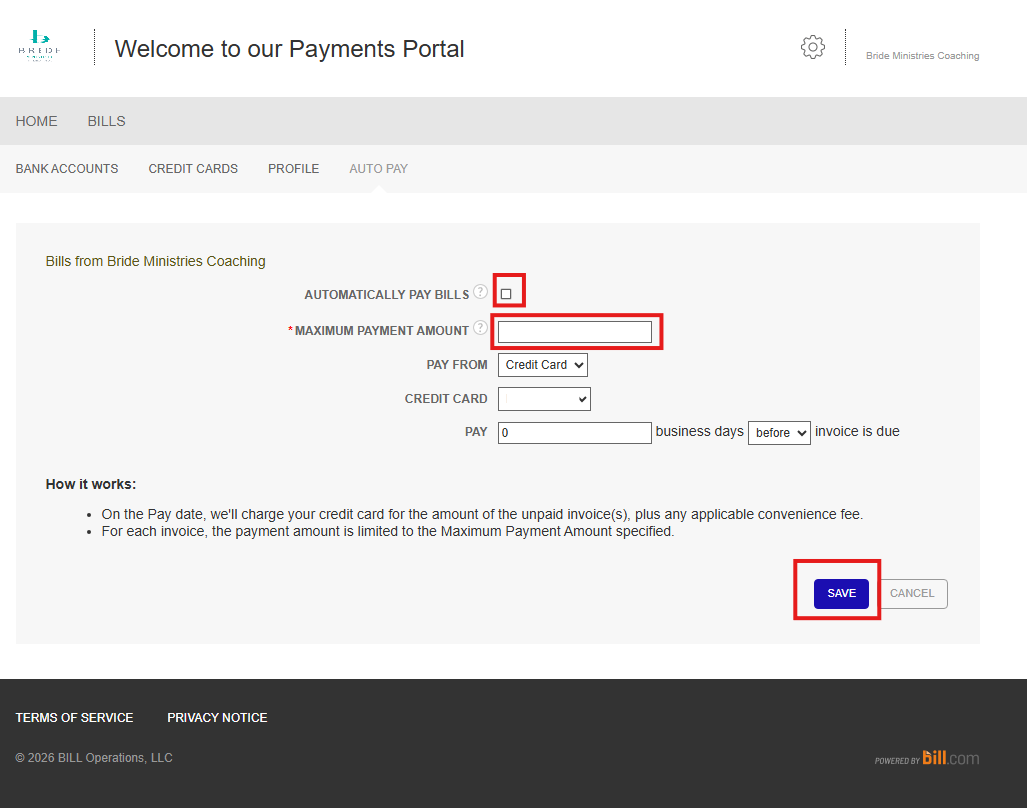This screenshot has height=808, width=1027.
Task: Click help icon beside Automatically Pay Bills
Action: pos(480,291)
